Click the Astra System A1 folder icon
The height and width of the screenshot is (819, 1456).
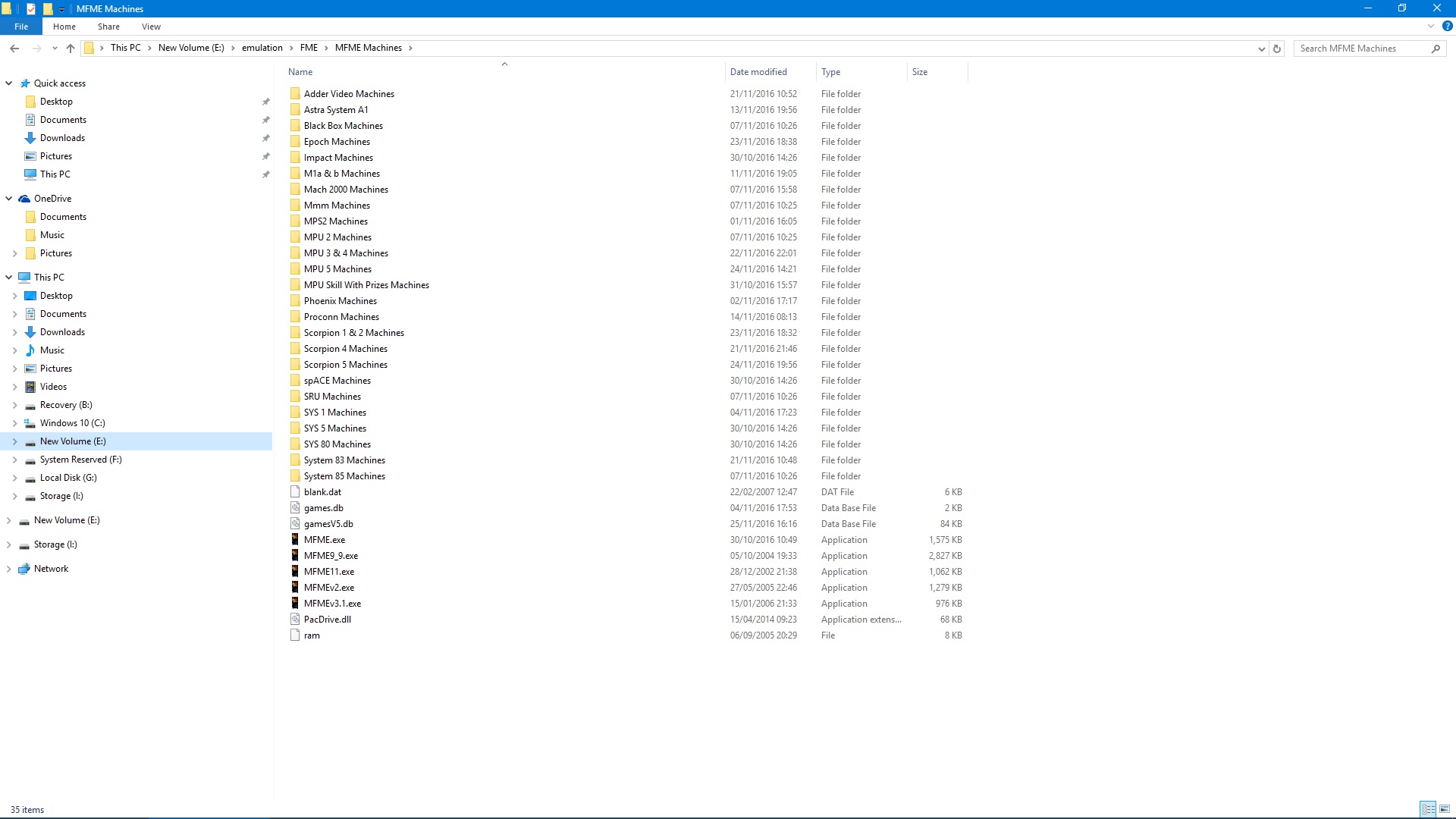tap(295, 110)
